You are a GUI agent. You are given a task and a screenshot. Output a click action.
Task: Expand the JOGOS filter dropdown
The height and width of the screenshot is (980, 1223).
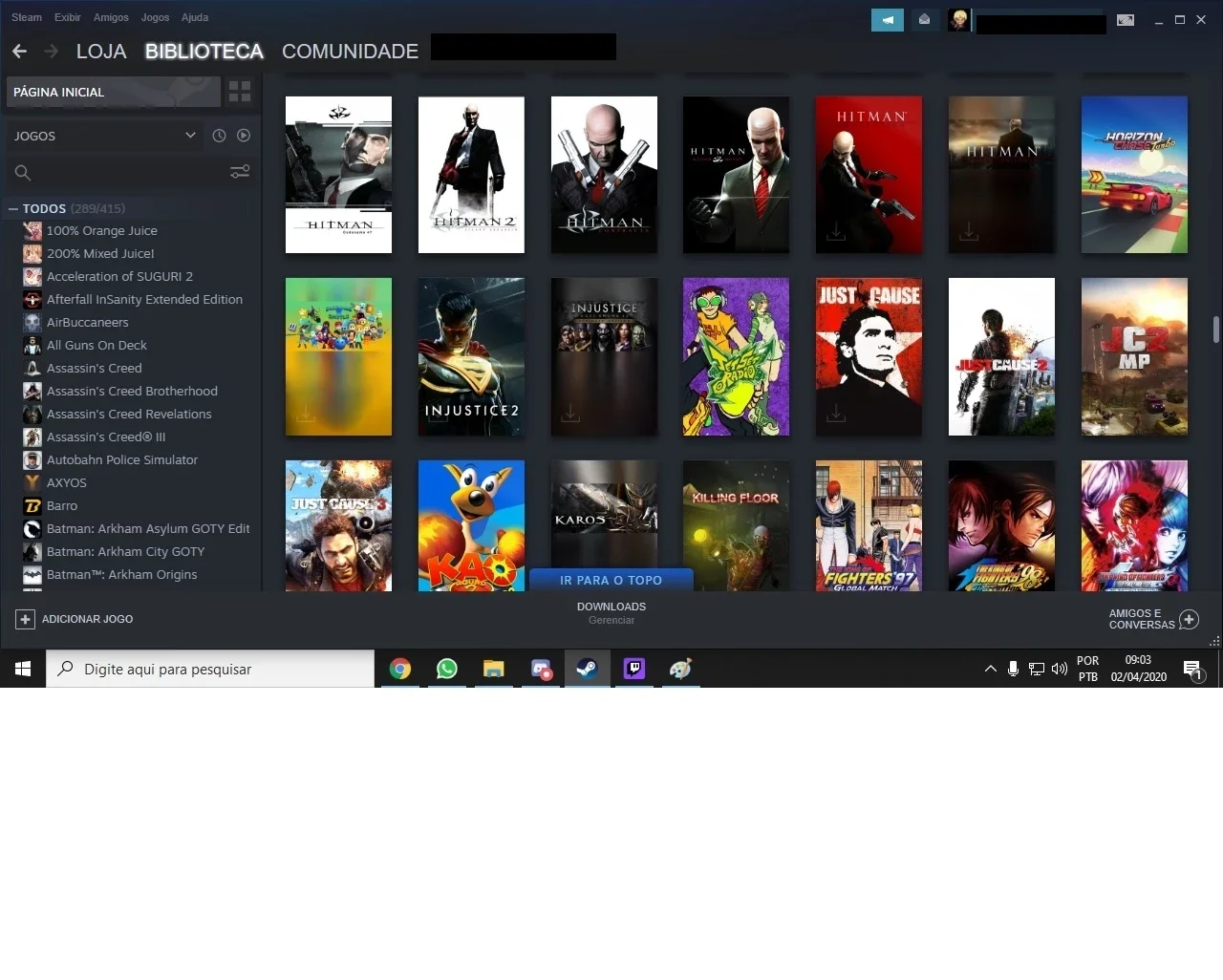(x=190, y=136)
